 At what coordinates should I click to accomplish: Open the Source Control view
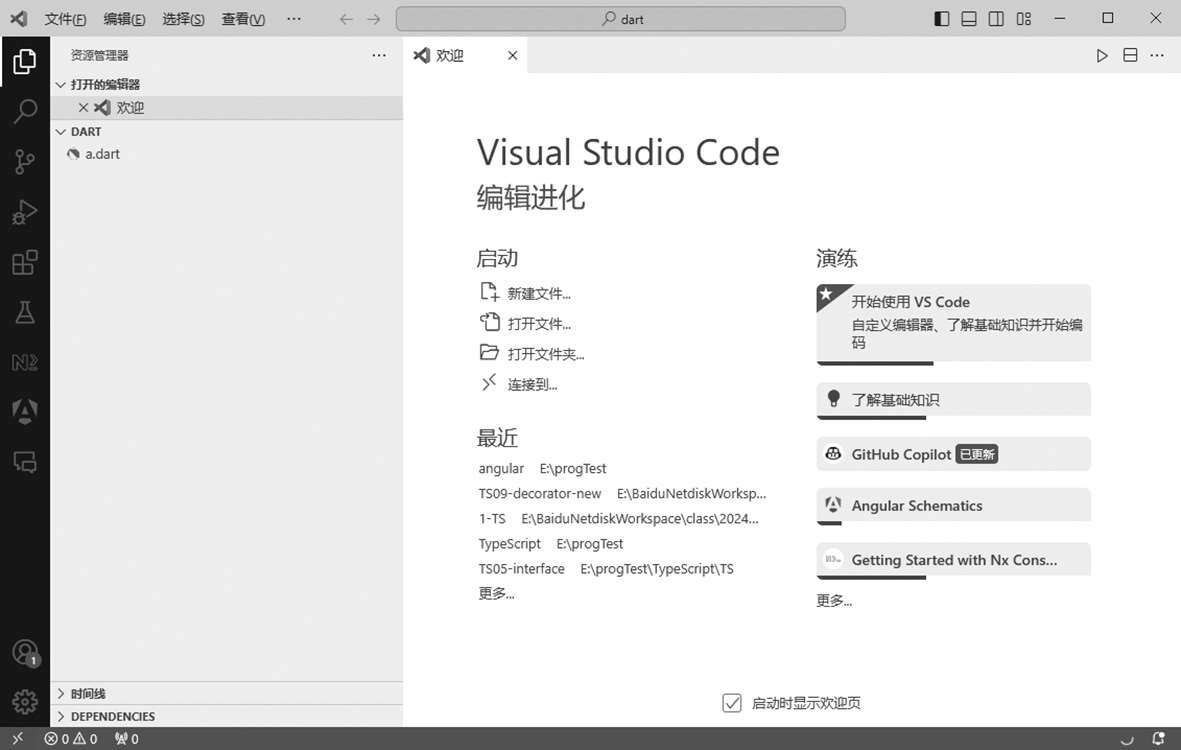pyautogui.click(x=25, y=162)
